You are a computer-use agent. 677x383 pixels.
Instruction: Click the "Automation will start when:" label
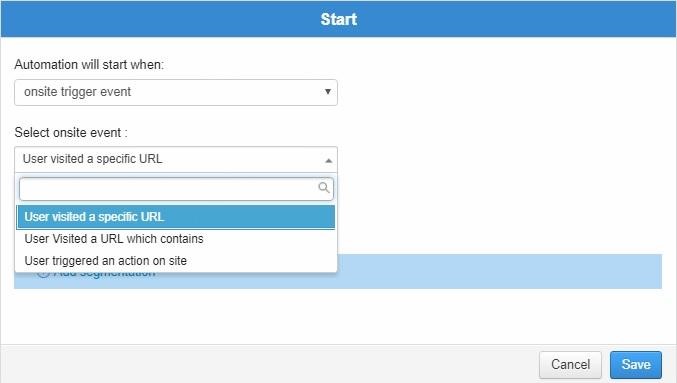tap(89, 64)
